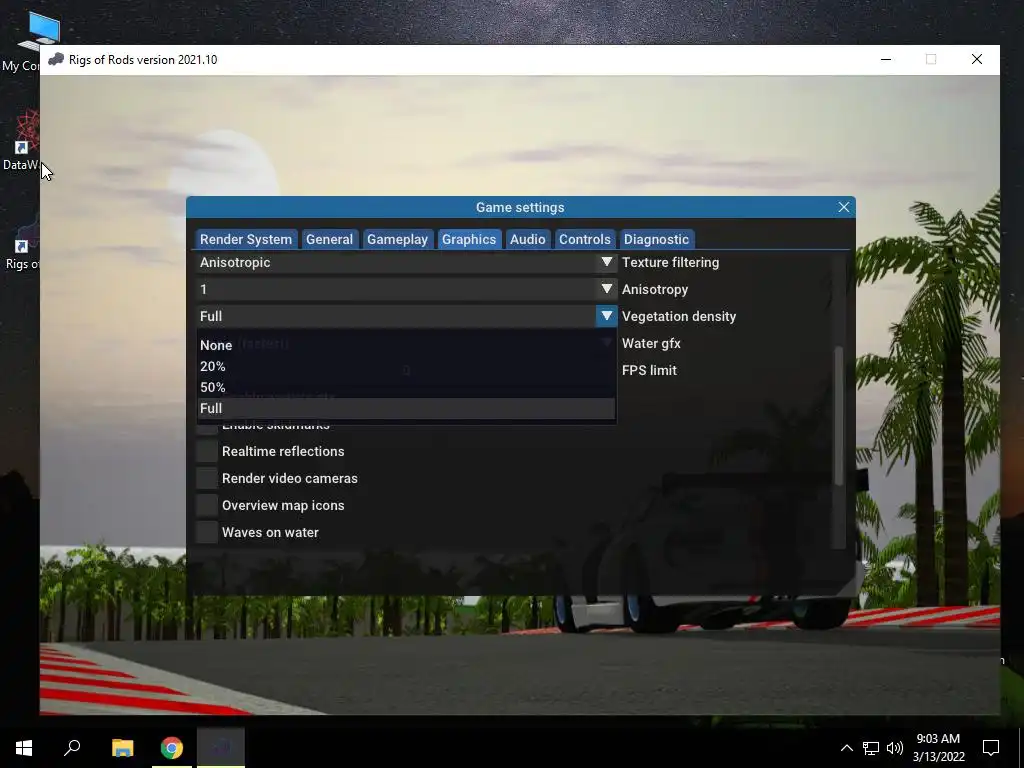Switch to the Gameplay tab
Screen dimensions: 1024x768
[397, 239]
